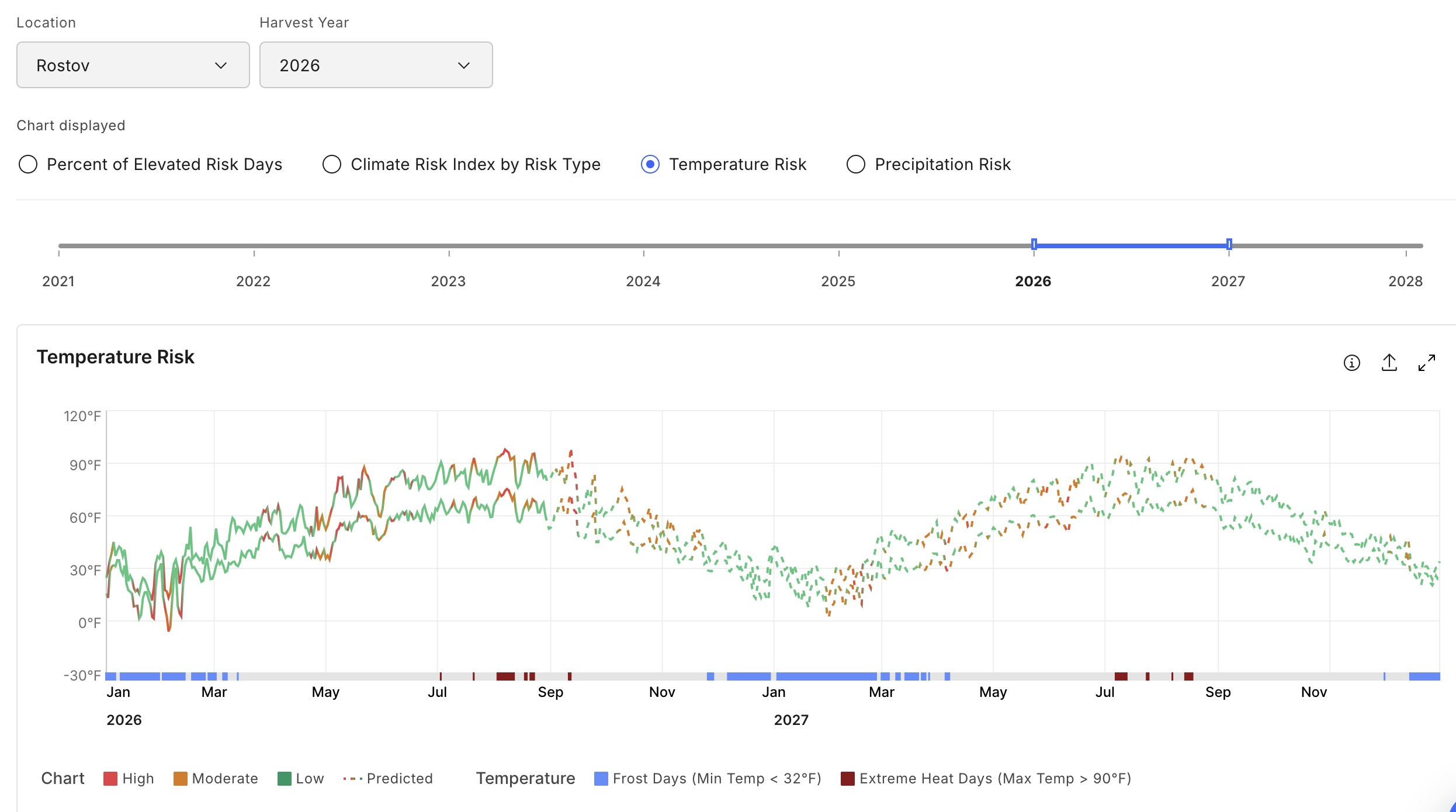Toggle the Frost Days legend marker
The width and height of the screenshot is (1456, 812).
click(x=601, y=779)
